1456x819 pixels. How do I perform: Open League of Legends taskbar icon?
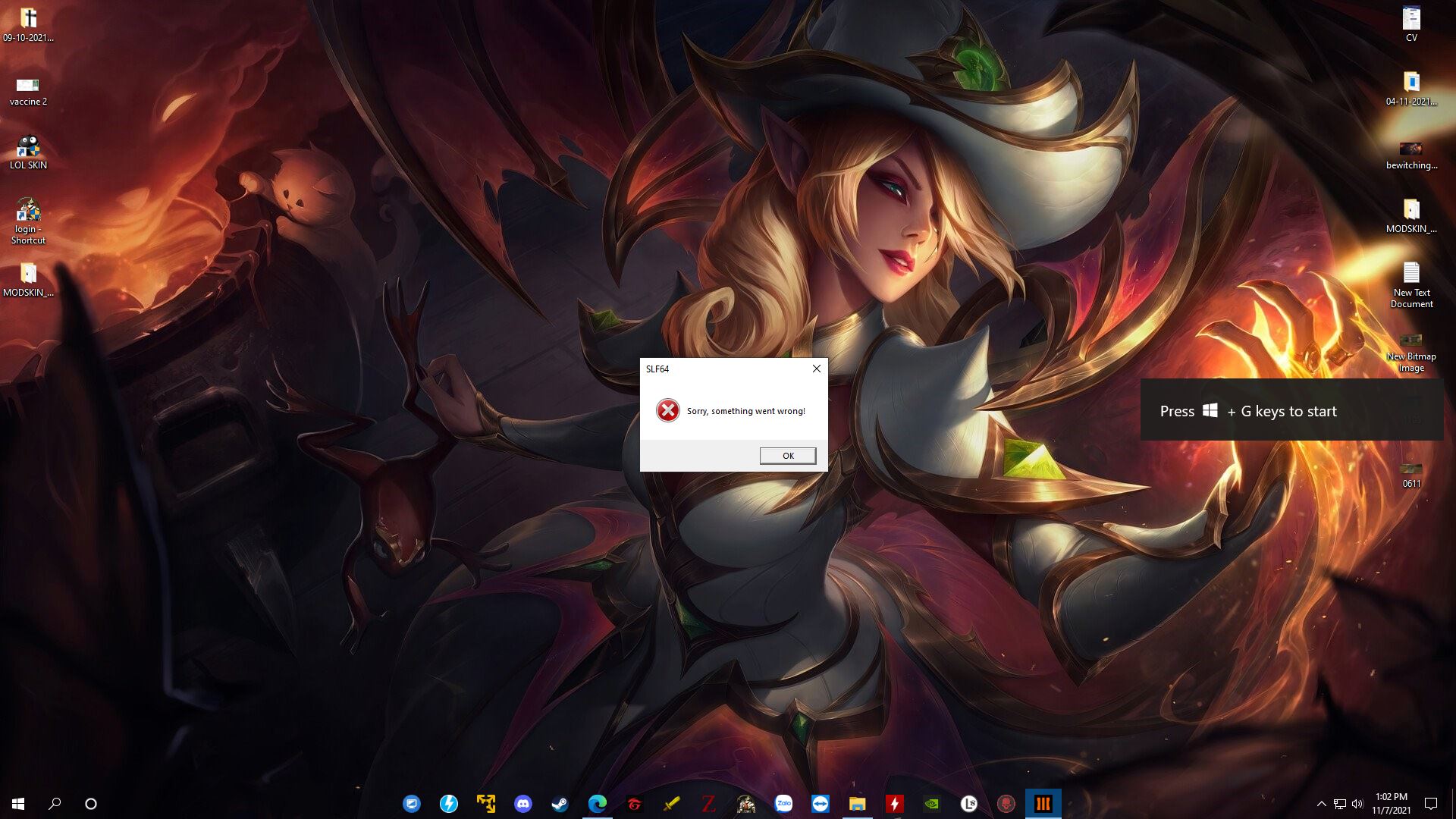coord(969,804)
